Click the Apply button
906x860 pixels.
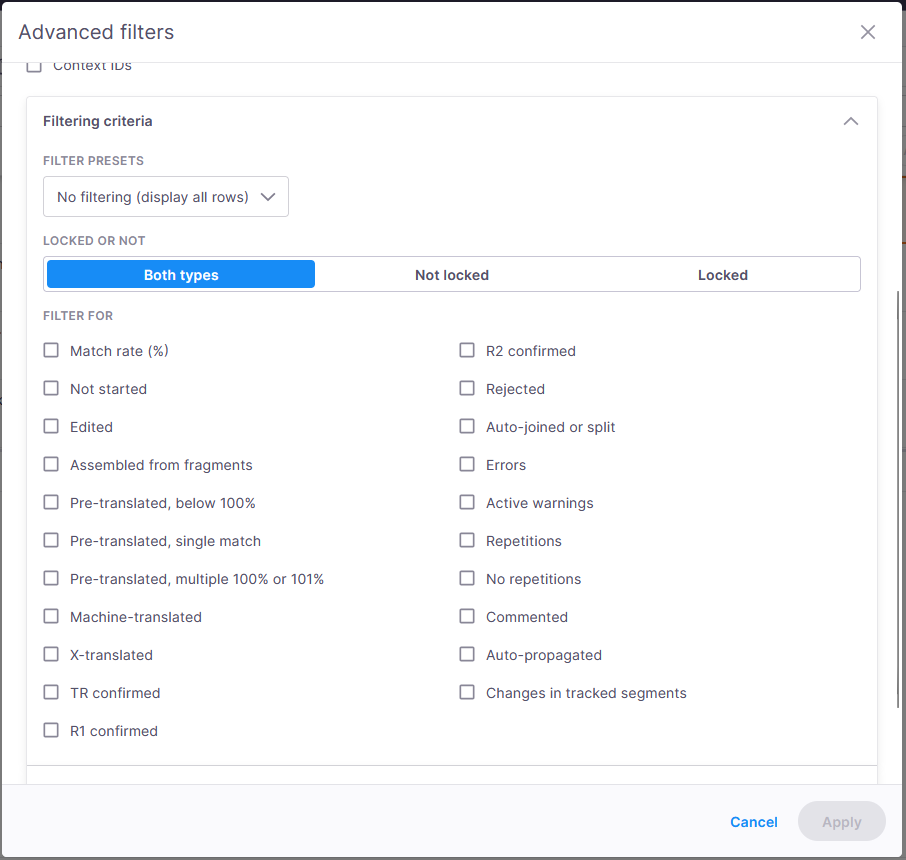841,821
